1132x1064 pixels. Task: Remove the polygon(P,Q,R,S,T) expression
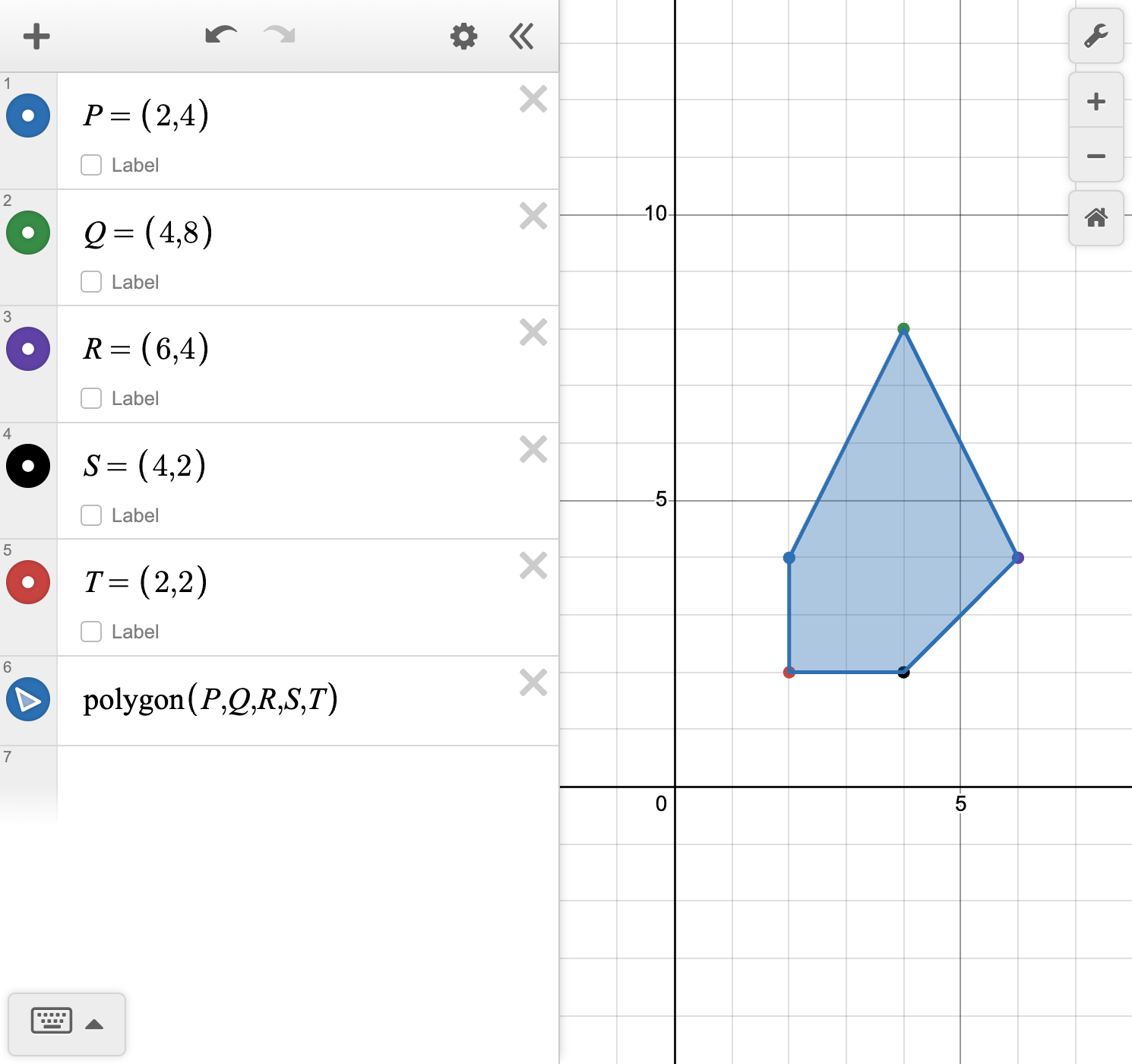coord(533,682)
